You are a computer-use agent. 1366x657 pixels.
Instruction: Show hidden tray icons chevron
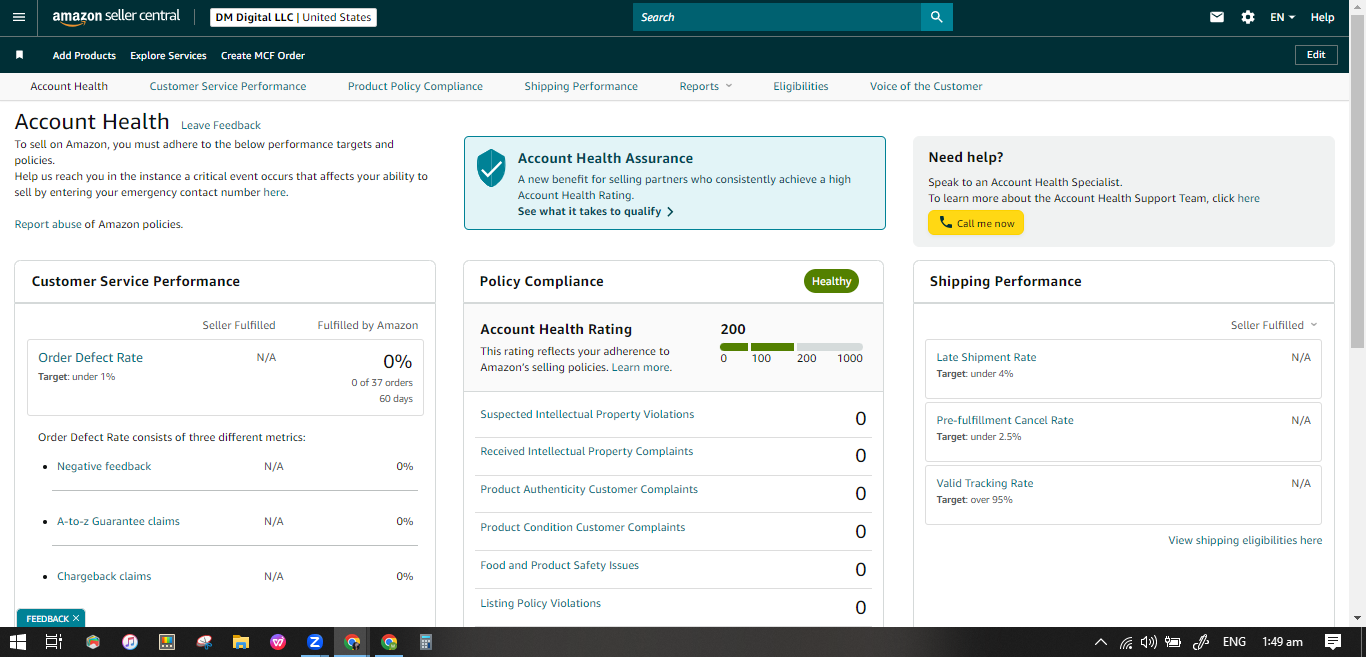(1101, 642)
